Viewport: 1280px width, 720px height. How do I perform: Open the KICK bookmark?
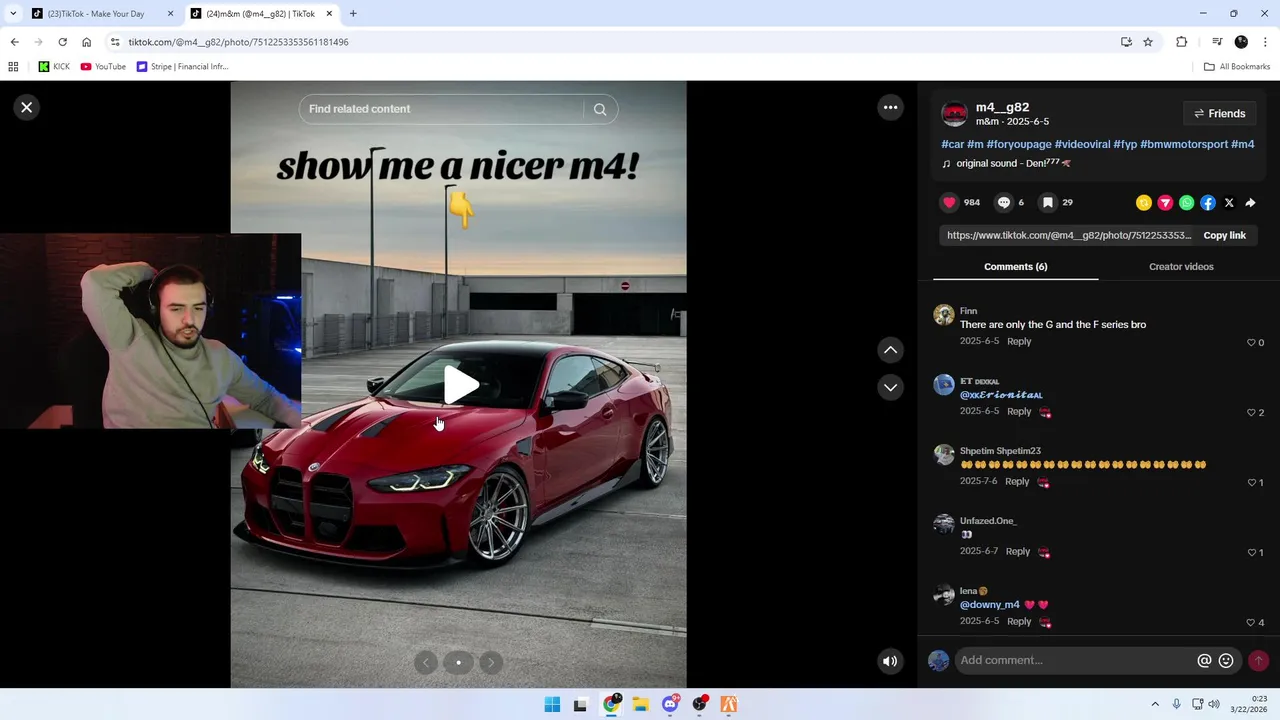(54, 67)
